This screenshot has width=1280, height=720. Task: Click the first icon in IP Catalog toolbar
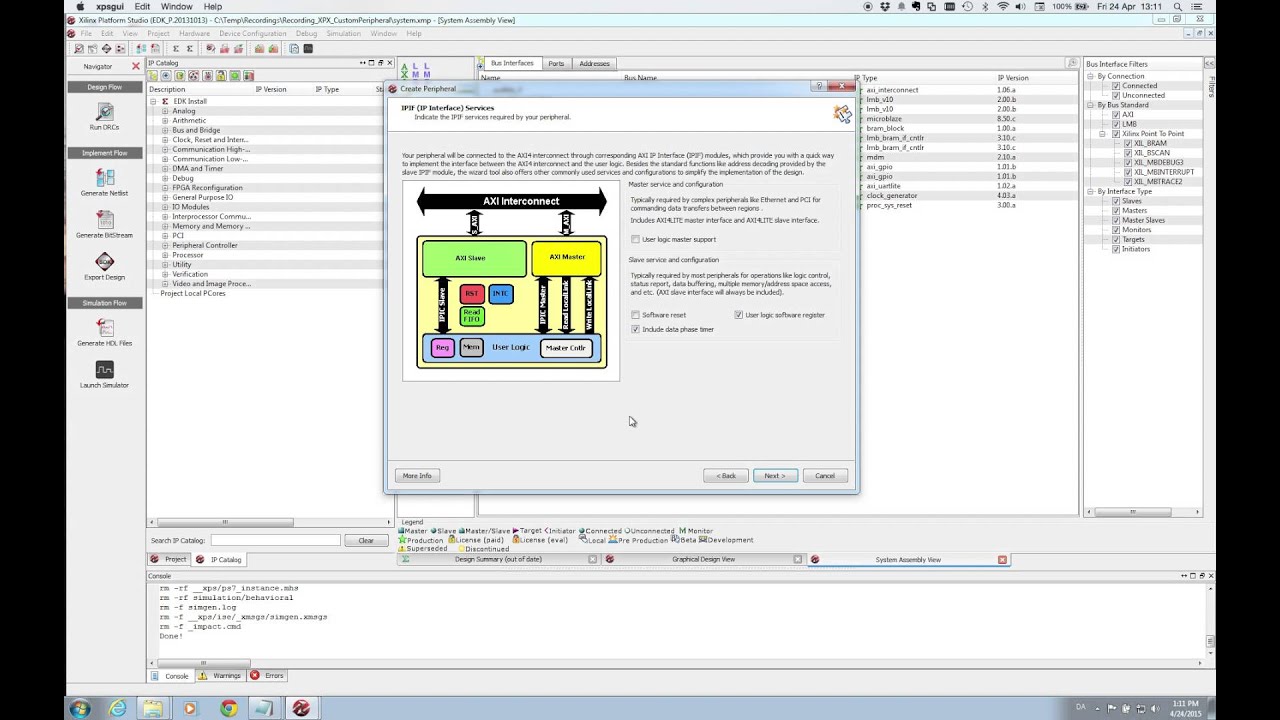click(154, 75)
